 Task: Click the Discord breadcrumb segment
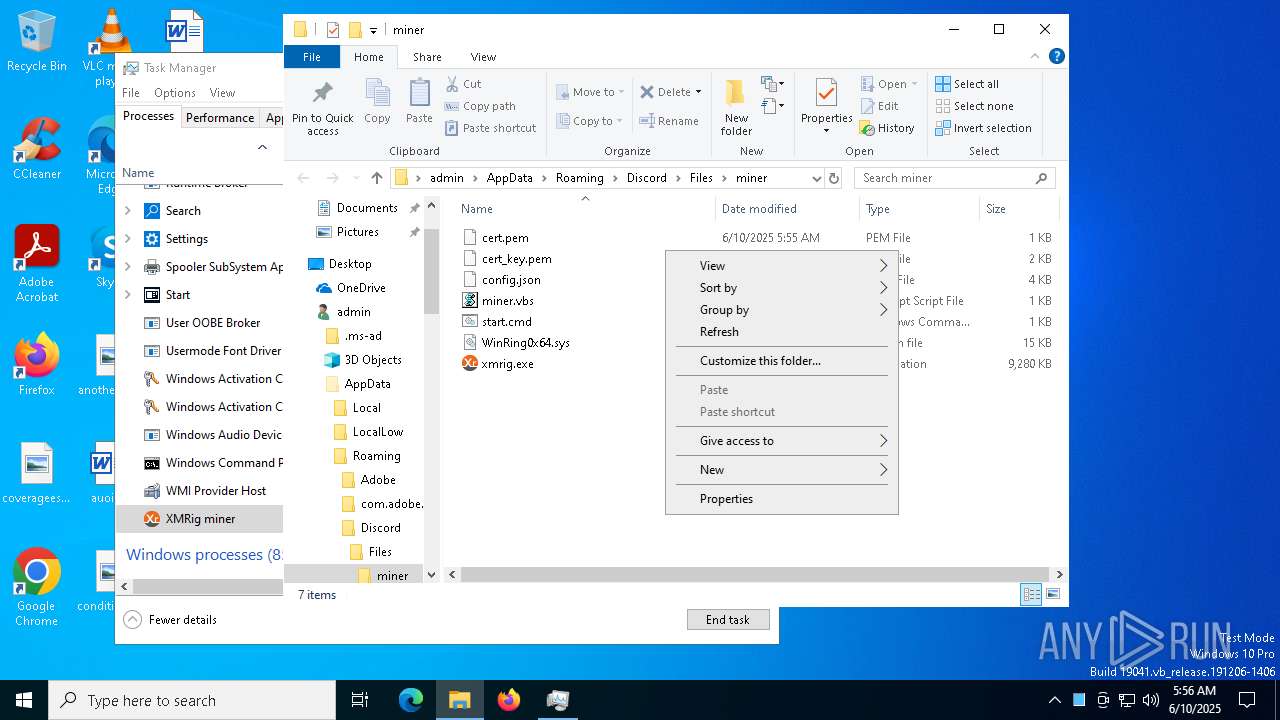pyautogui.click(x=647, y=178)
